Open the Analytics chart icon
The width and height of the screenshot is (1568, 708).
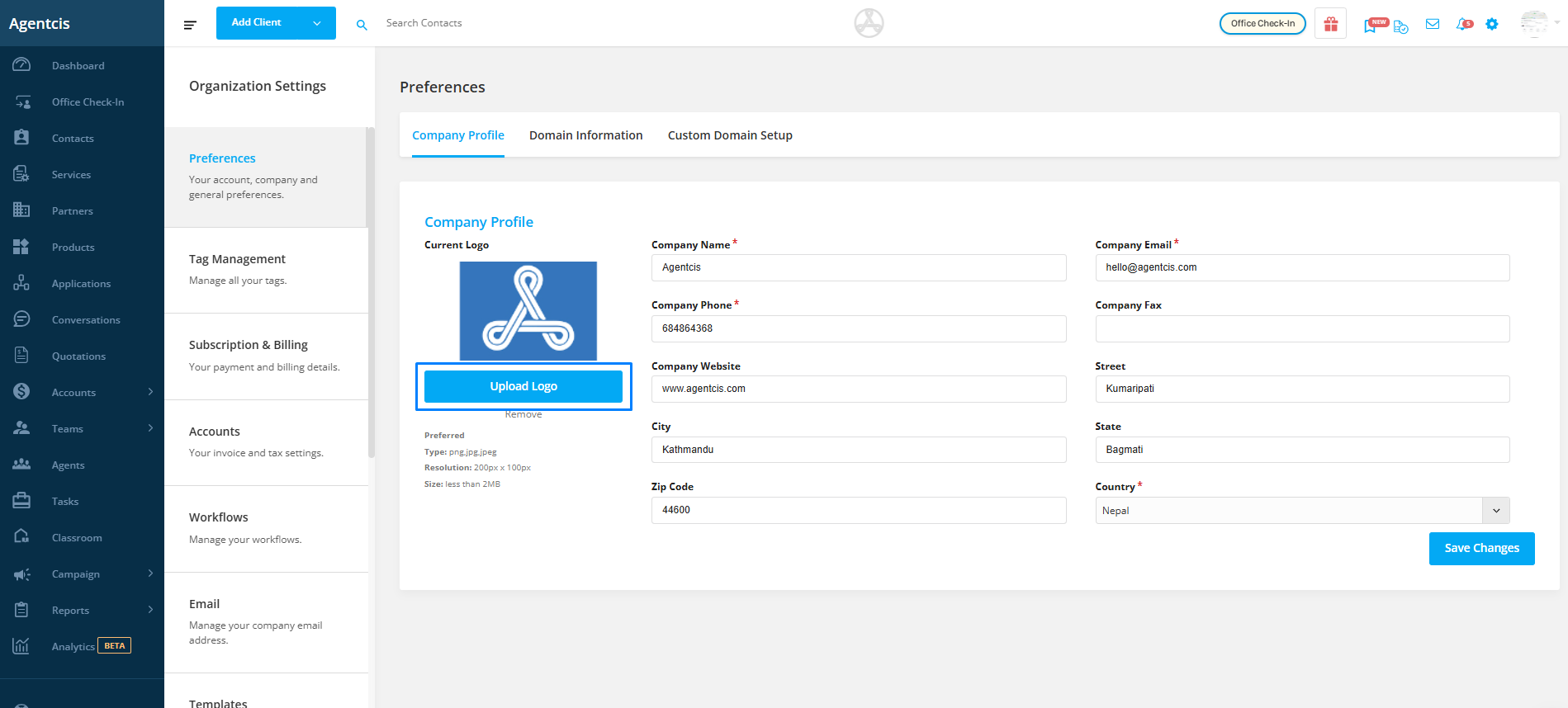(x=21, y=646)
